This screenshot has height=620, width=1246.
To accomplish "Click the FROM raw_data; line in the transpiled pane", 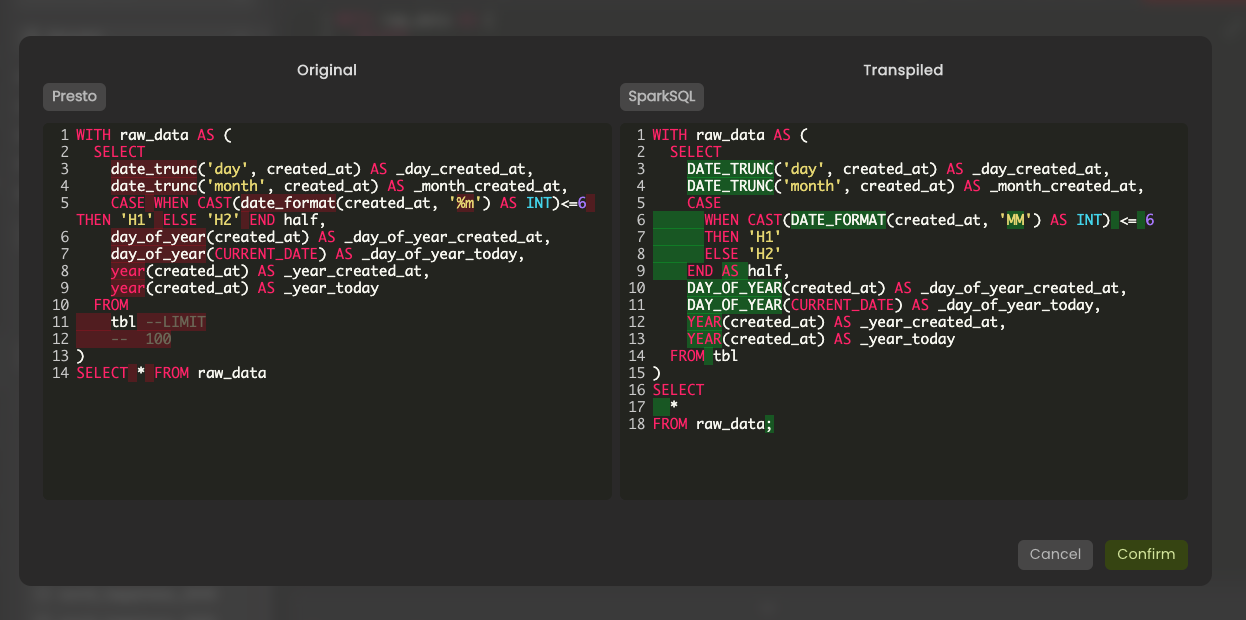I will (713, 424).
